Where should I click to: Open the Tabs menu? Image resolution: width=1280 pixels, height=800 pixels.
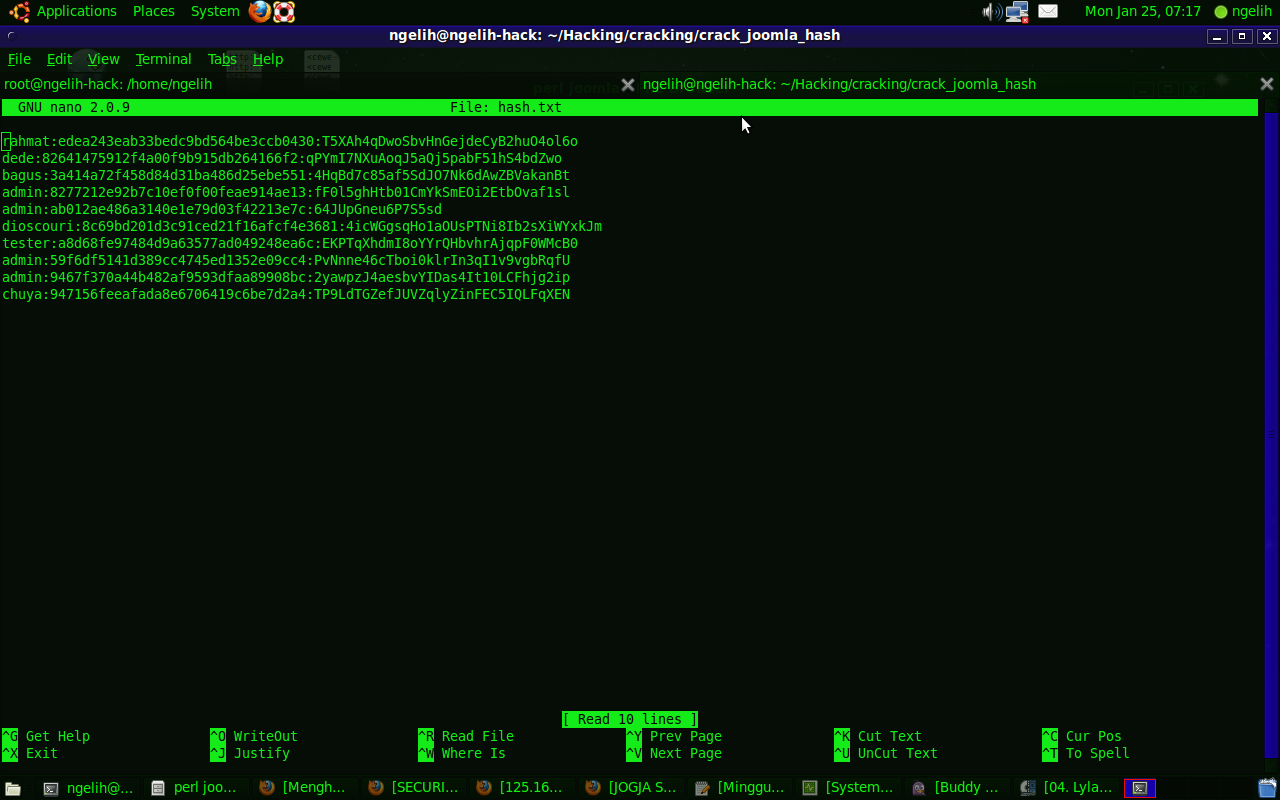[x=222, y=59]
